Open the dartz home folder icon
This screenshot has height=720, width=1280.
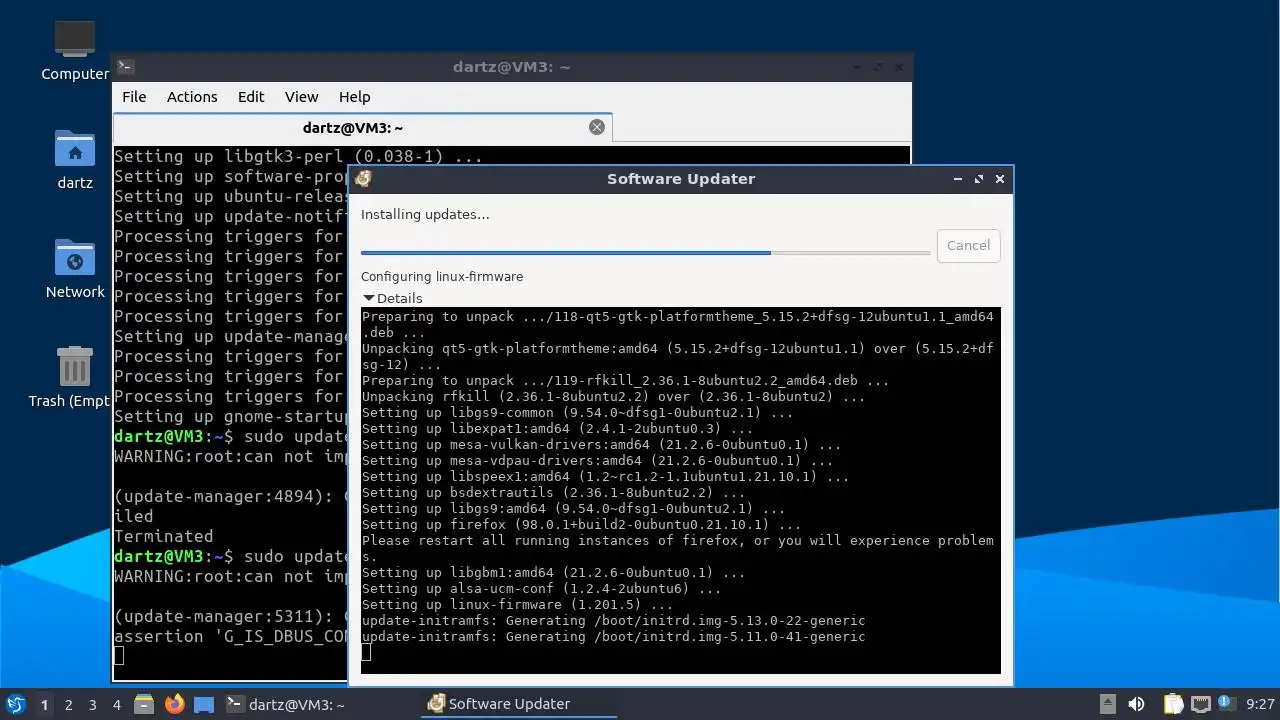75,159
